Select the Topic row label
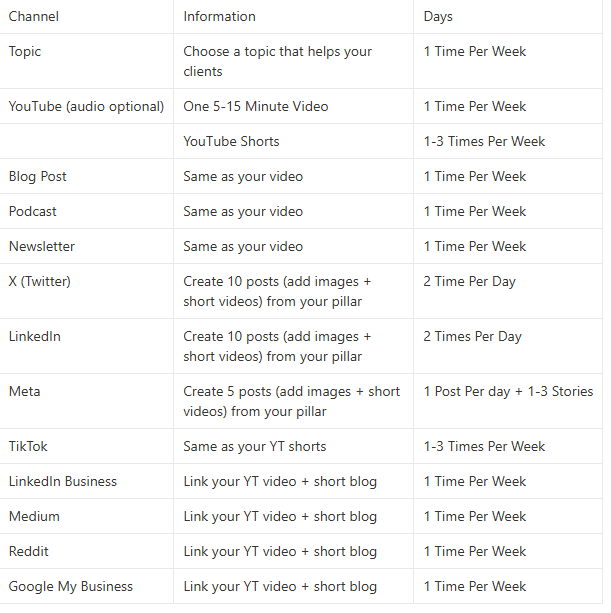This screenshot has height=613, width=611. [25, 52]
